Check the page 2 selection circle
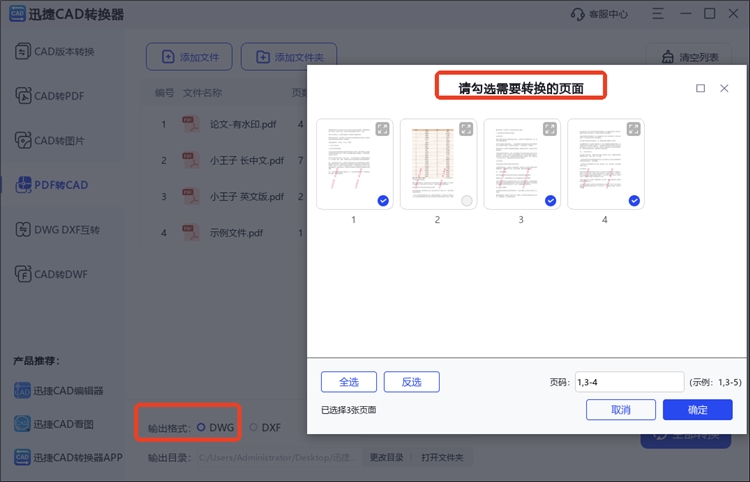This screenshot has height=482, width=750. point(467,201)
